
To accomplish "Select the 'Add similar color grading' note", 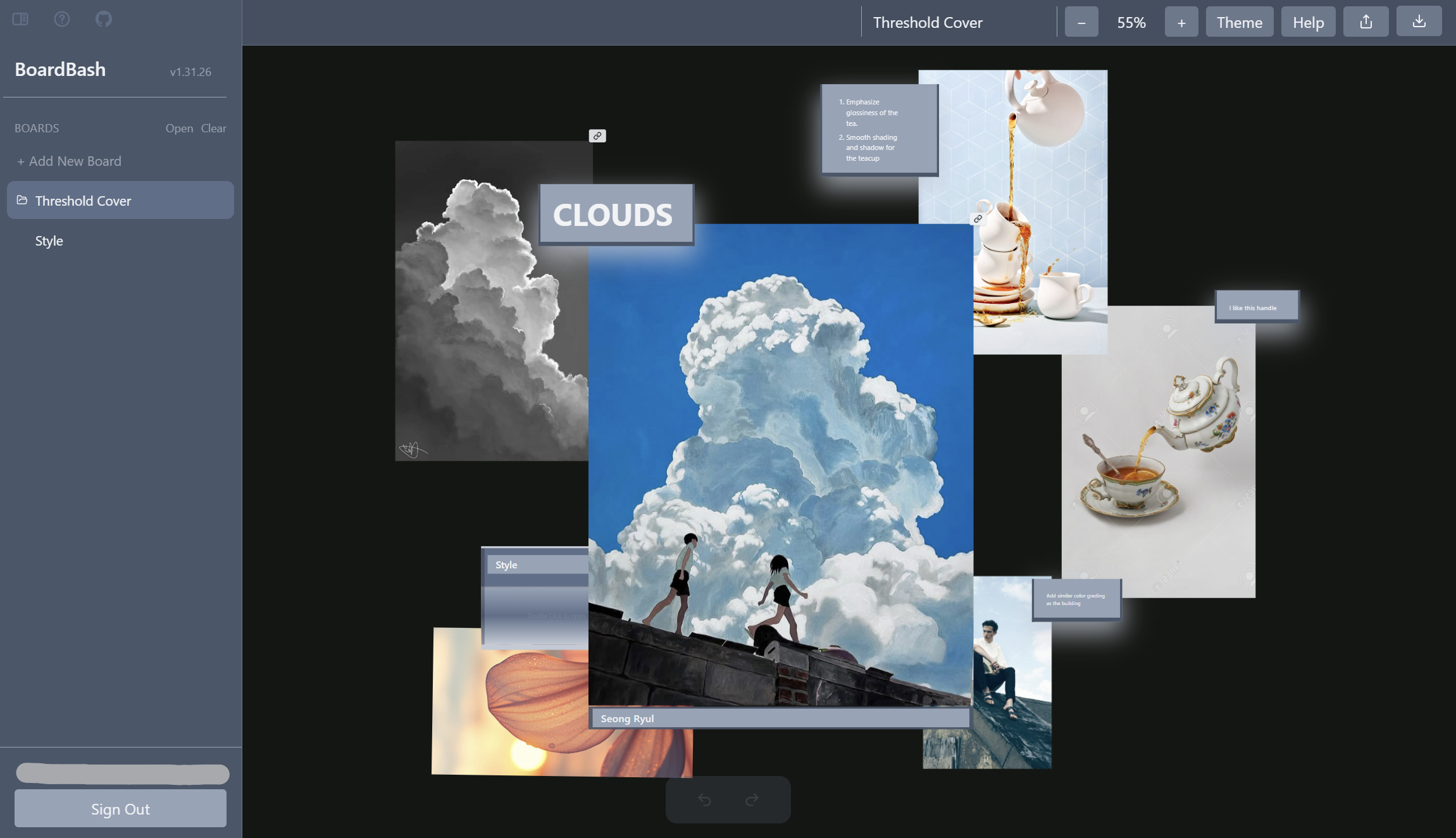I will [1076, 599].
